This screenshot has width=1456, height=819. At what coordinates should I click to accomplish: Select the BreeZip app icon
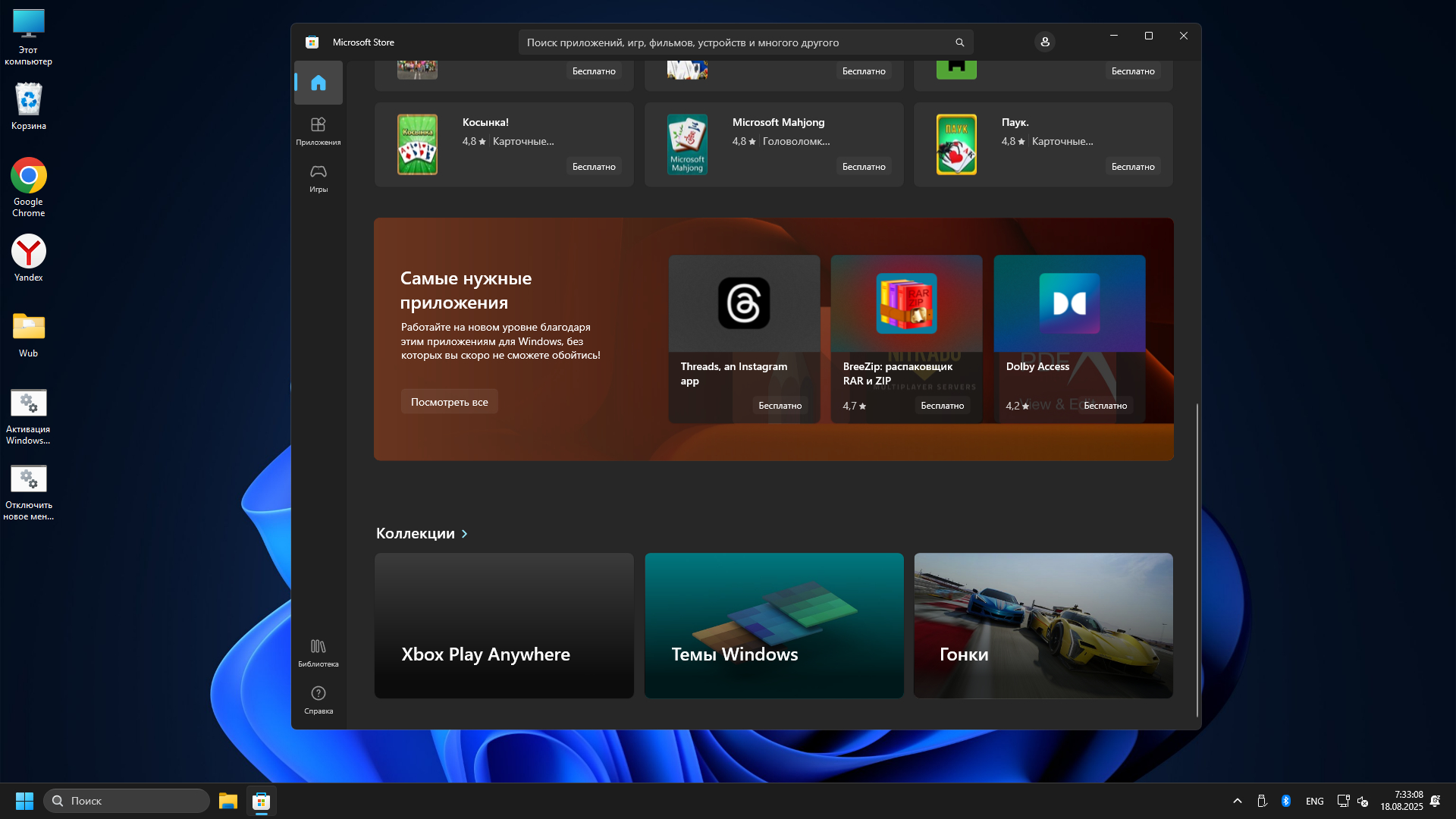(x=906, y=303)
